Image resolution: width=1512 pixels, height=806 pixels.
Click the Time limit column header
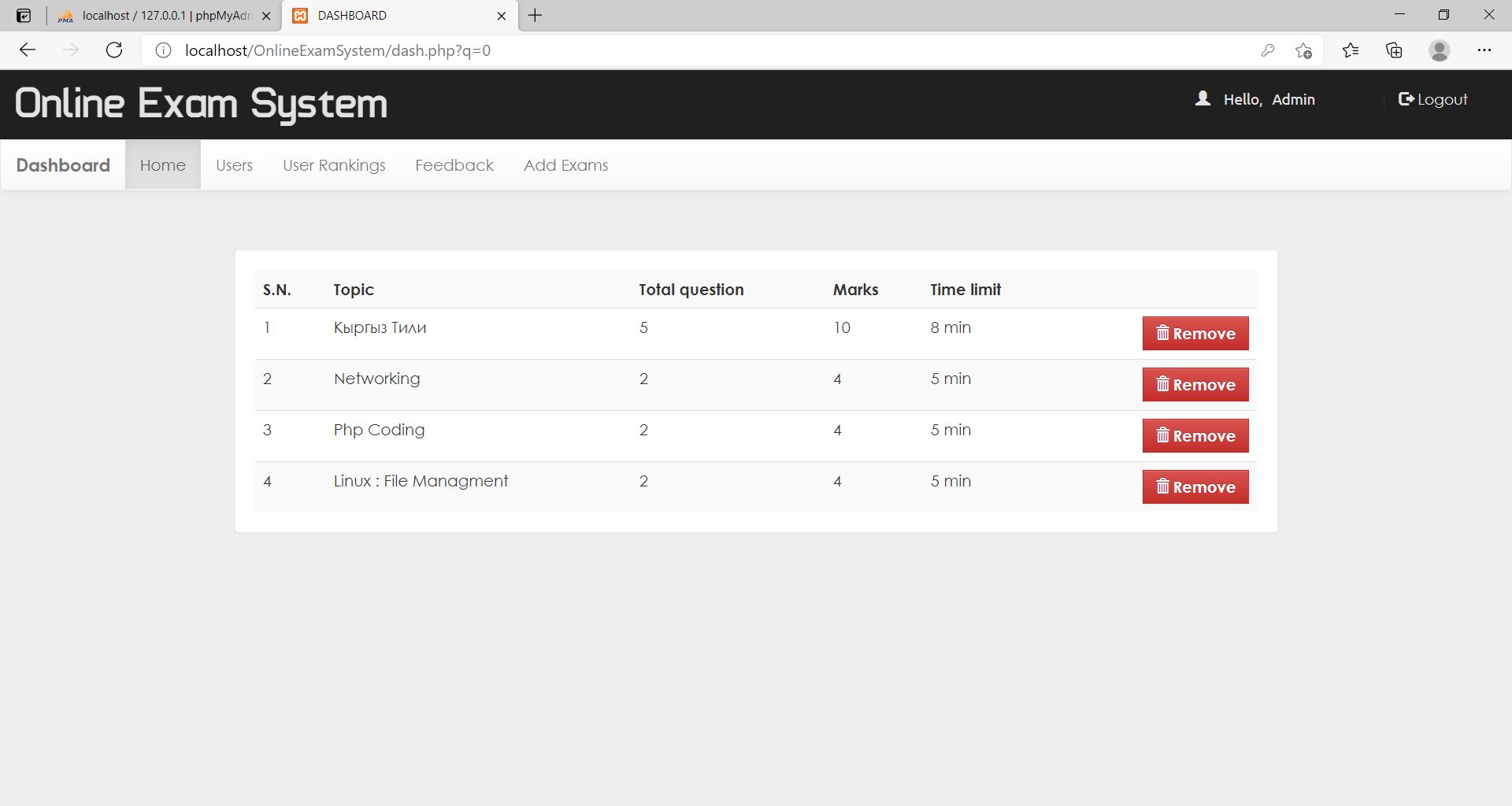point(965,290)
